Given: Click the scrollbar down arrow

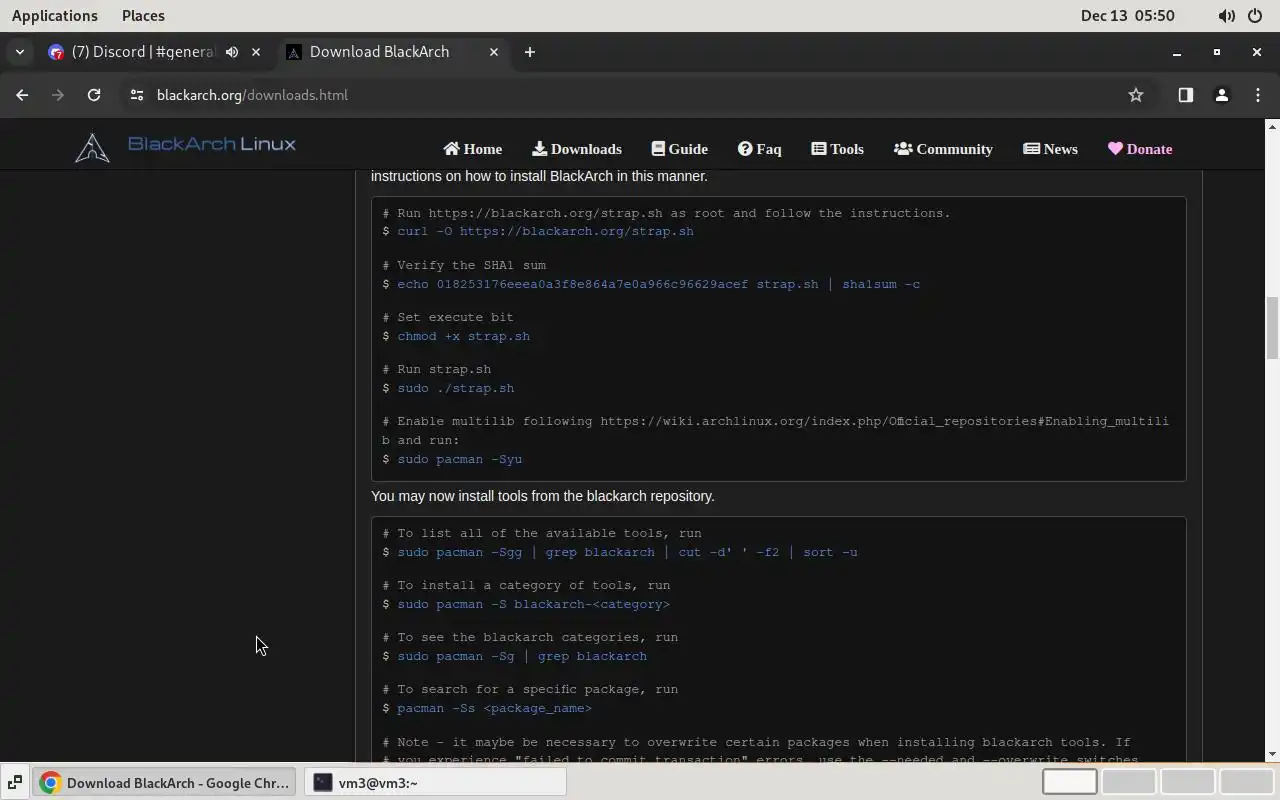Looking at the screenshot, I should [x=1272, y=754].
